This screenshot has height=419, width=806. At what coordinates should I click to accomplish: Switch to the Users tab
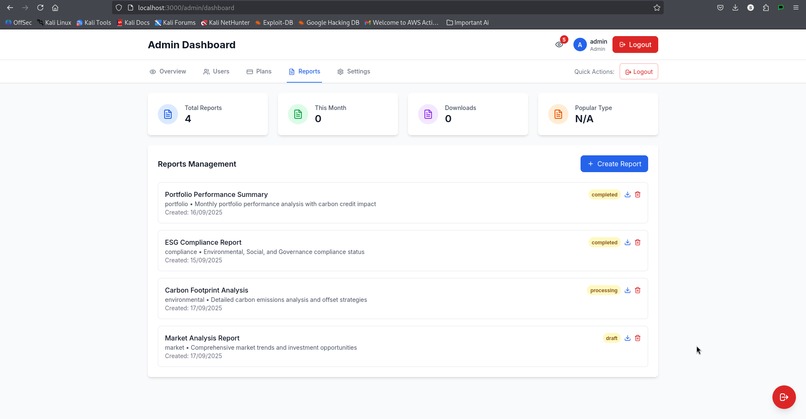216,71
